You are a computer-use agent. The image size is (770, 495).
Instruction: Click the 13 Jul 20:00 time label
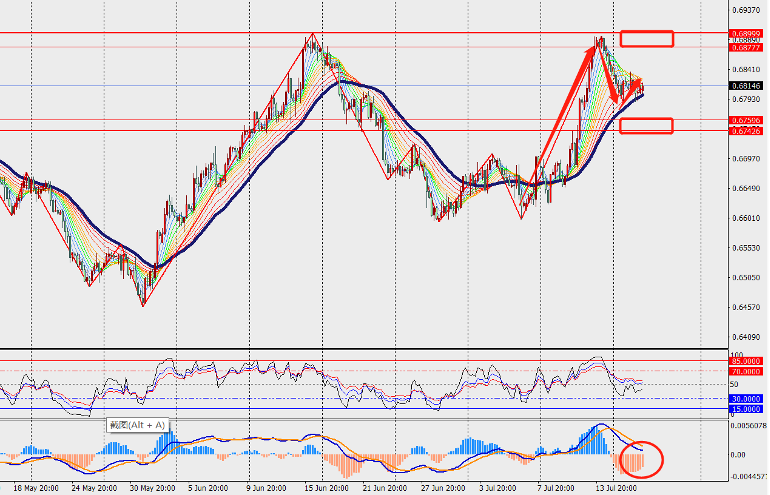tap(616, 488)
